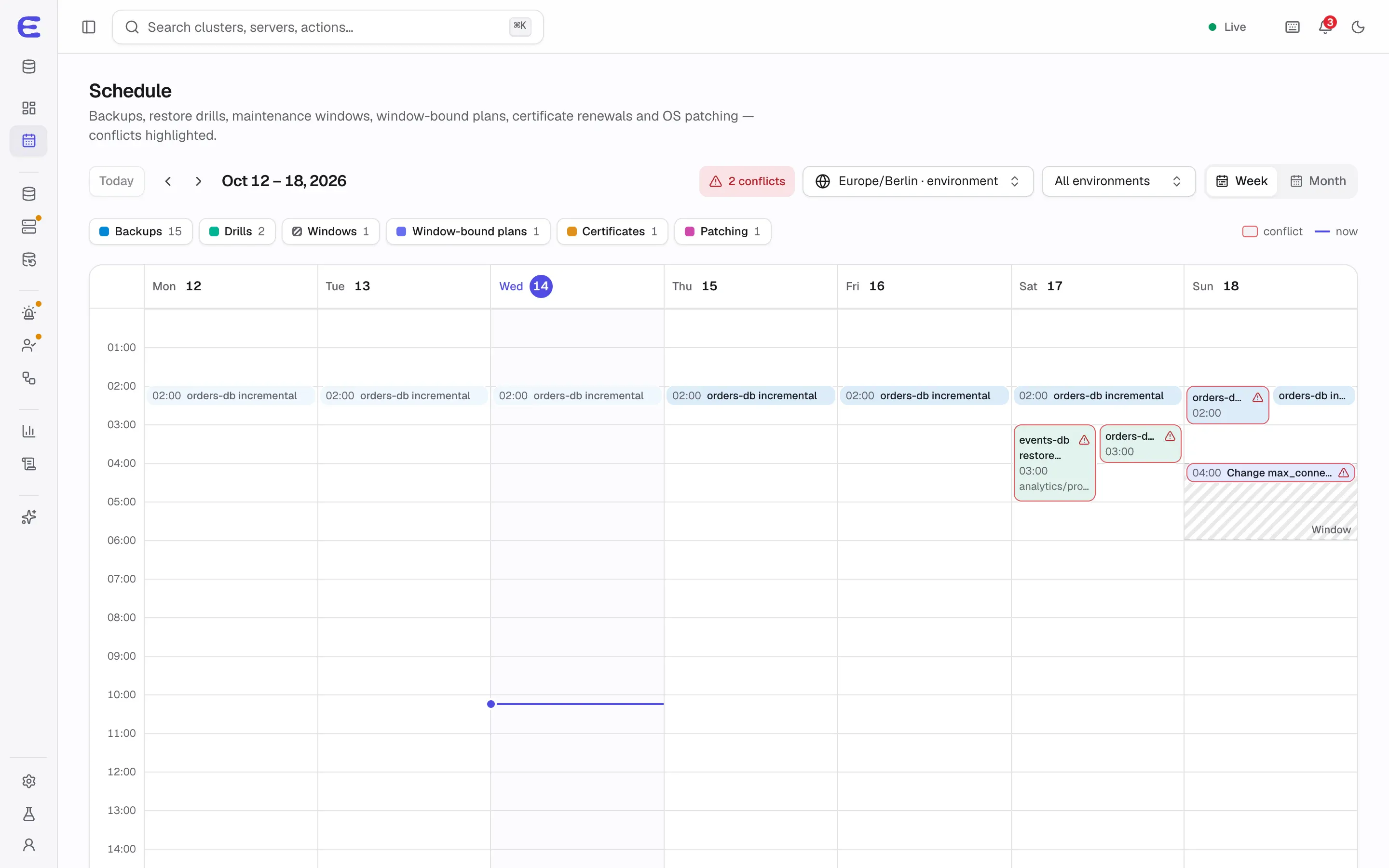
Task: Click the Today button
Action: [x=117, y=181]
